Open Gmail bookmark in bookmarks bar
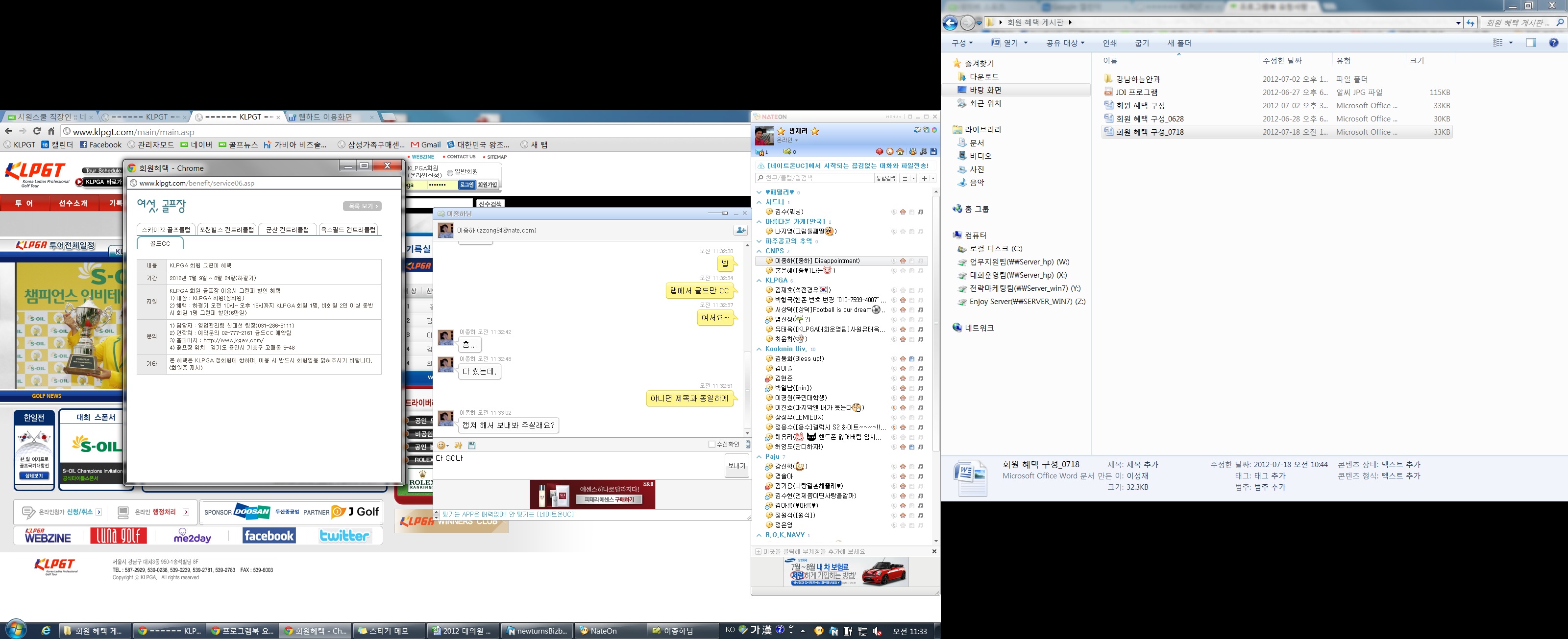1568x639 pixels. pos(425,145)
